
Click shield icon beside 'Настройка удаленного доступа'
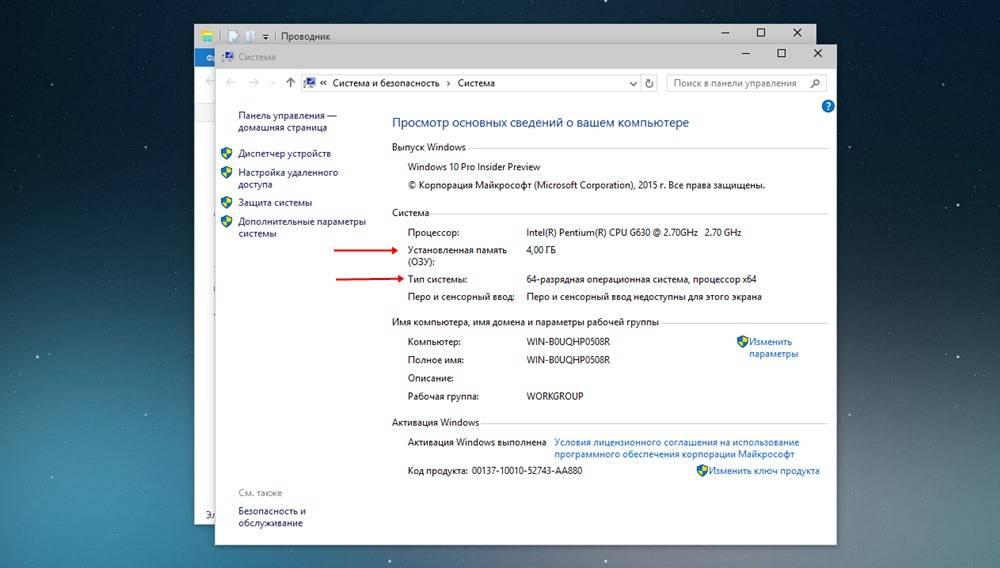pyautogui.click(x=226, y=172)
